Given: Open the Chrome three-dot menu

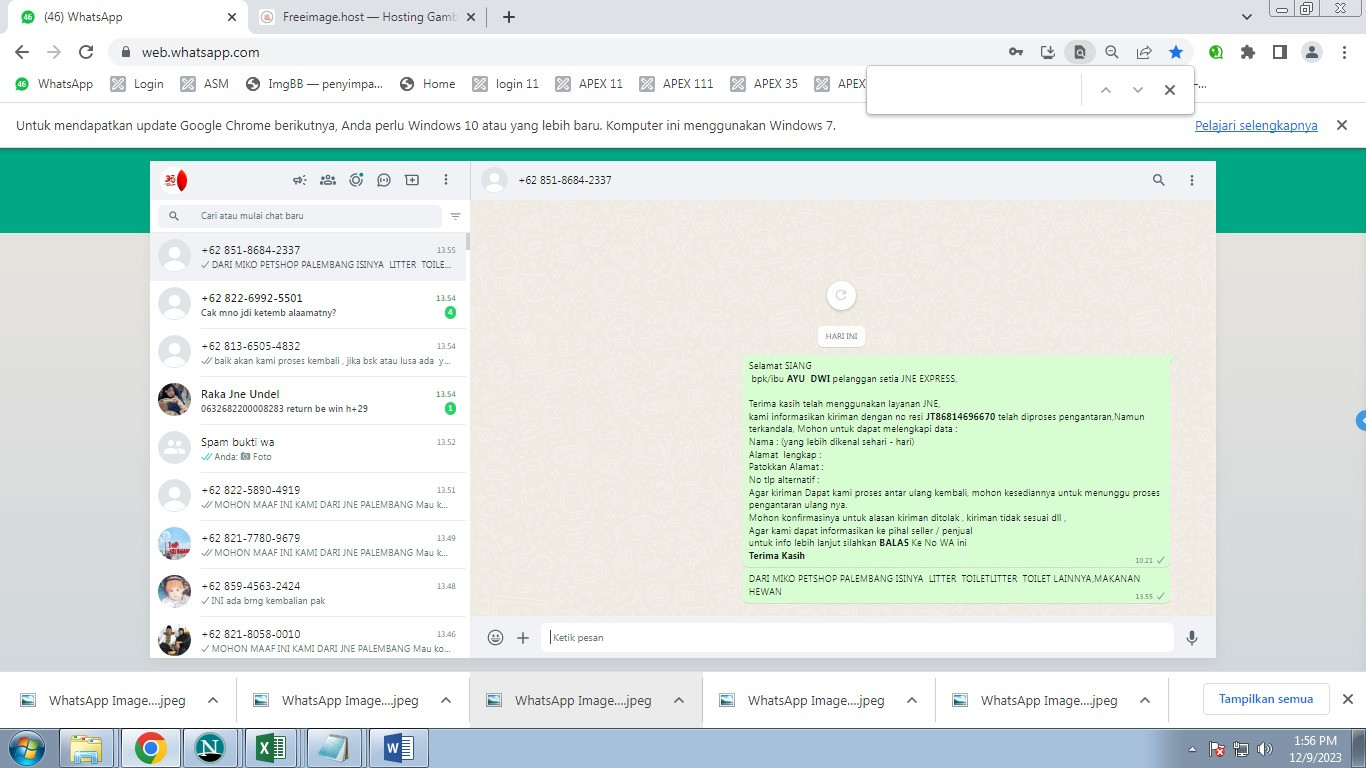Looking at the screenshot, I should click(x=1344, y=52).
